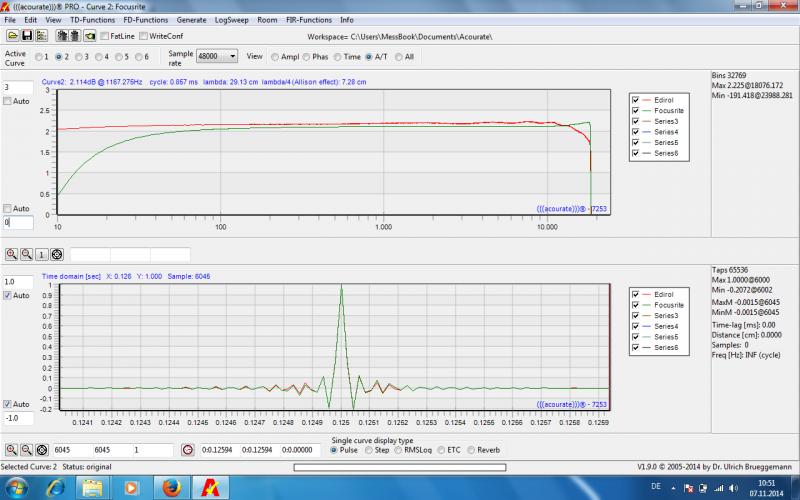Viewport: 800px width, 500px height.
Task: Click the progress bar in the status bar
Action: click(400, 467)
